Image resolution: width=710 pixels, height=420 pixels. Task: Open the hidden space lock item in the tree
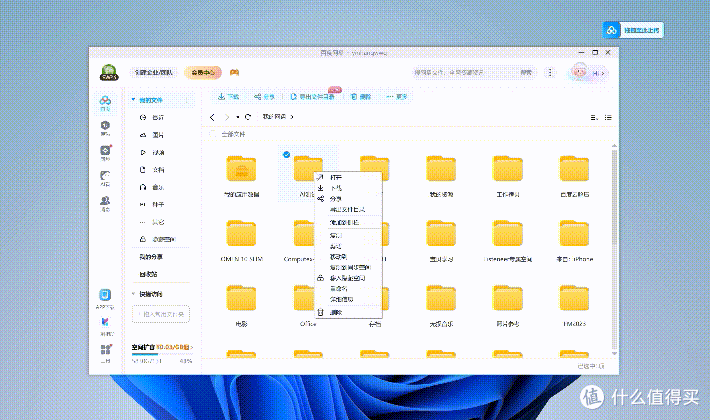click(158, 239)
